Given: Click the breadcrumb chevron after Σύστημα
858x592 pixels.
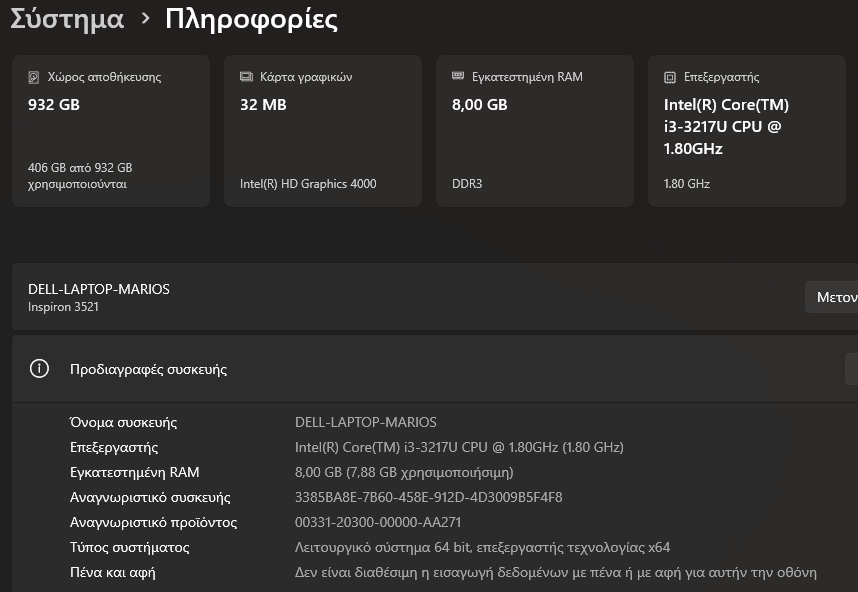Looking at the screenshot, I should (145, 19).
